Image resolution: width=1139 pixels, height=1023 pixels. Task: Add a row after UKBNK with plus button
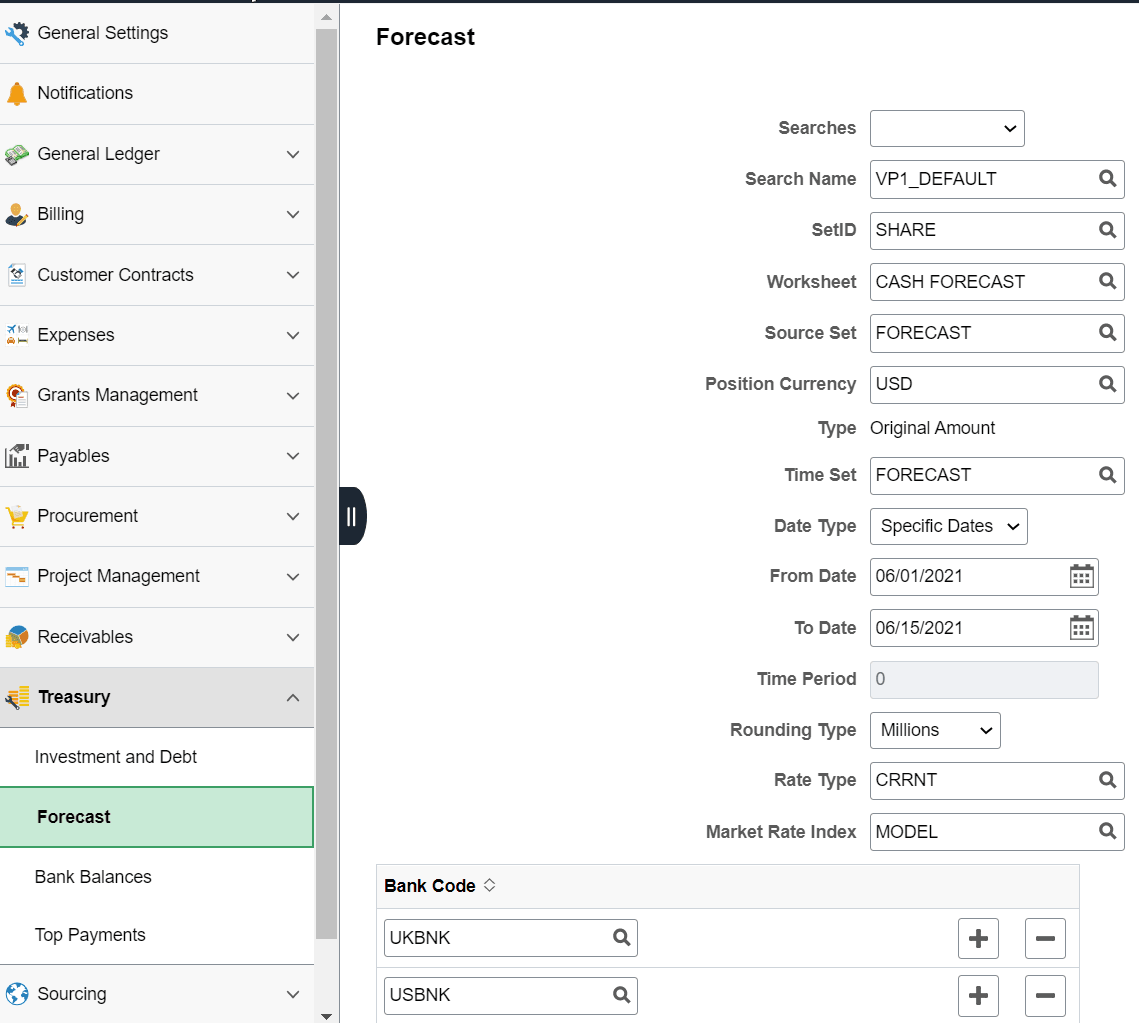[978, 938]
